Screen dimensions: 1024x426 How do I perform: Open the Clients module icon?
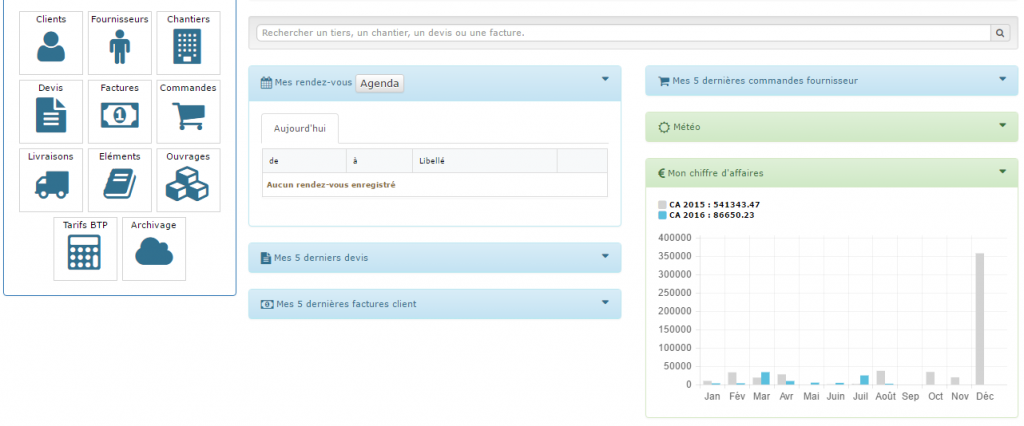50,47
